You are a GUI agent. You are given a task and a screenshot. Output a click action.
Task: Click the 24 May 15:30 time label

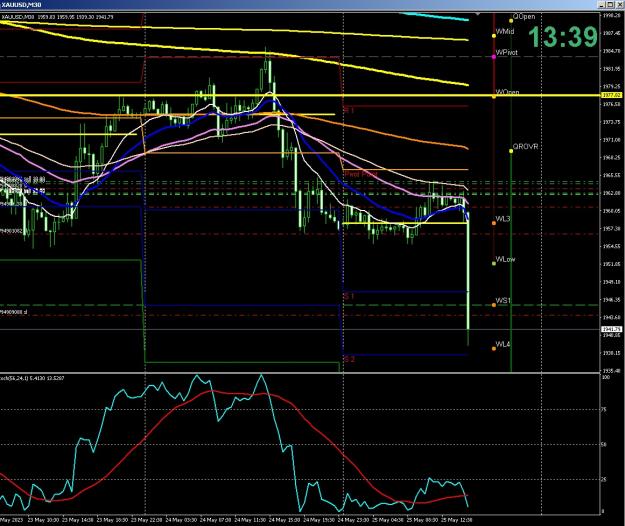point(283,520)
